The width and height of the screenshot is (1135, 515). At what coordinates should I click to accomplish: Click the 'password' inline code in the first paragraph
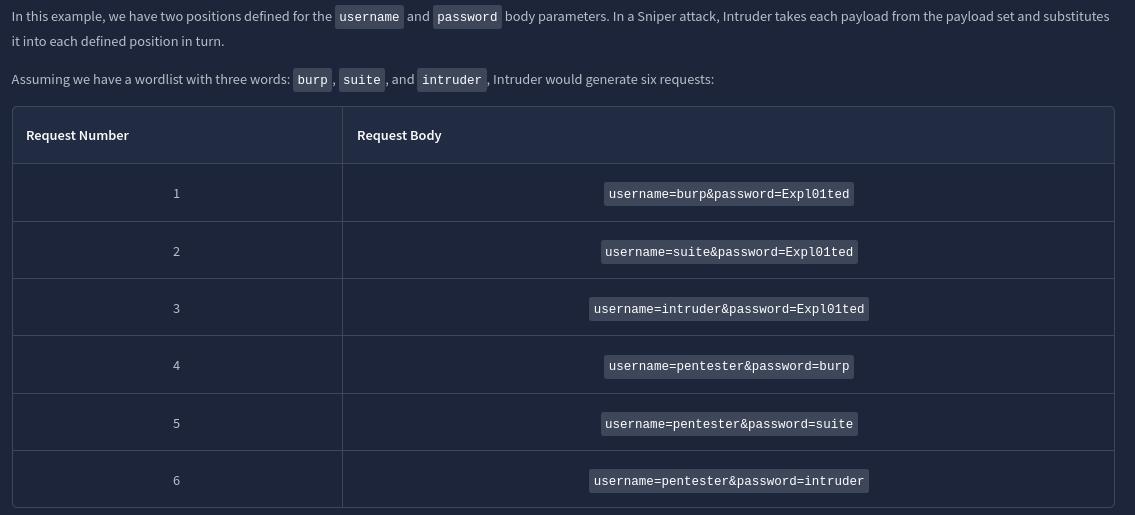(467, 17)
